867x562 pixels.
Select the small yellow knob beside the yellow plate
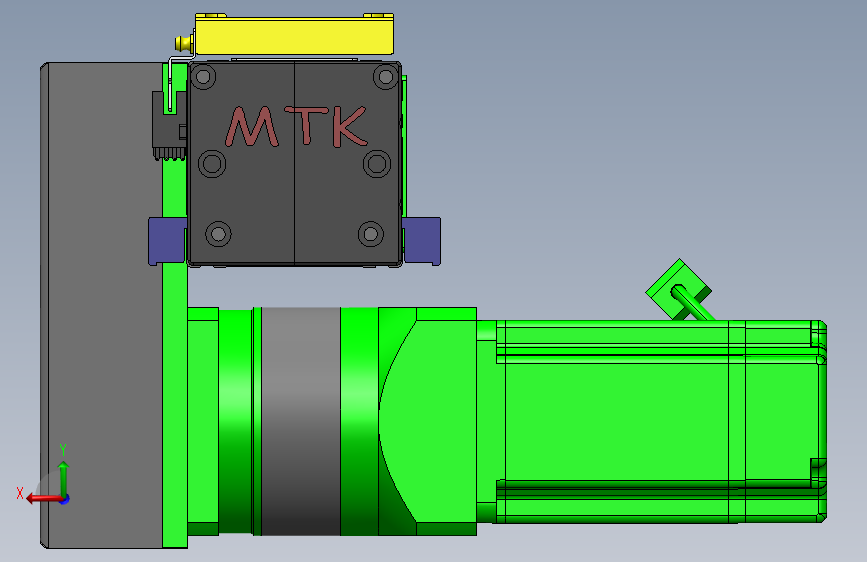(184, 44)
